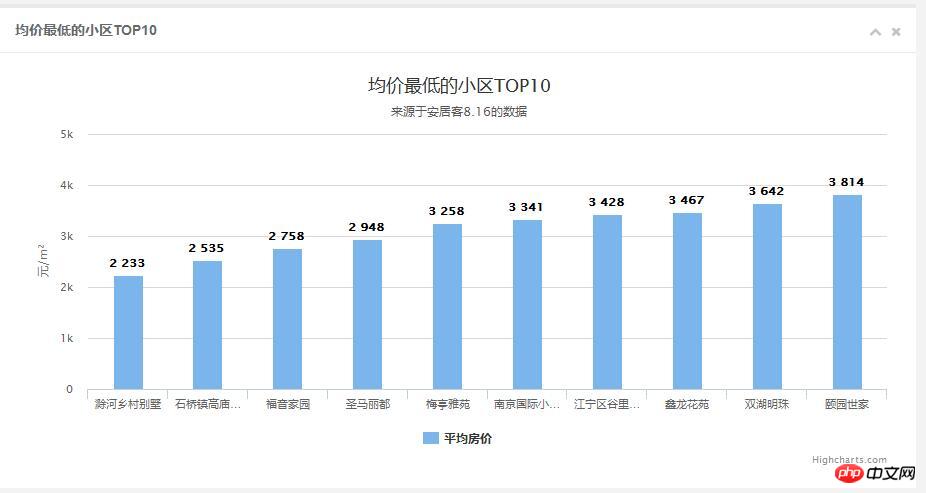This screenshot has width=926, height=493.
Task: Click the x-axis label 石桥镇高庙…
Action: tap(208, 404)
